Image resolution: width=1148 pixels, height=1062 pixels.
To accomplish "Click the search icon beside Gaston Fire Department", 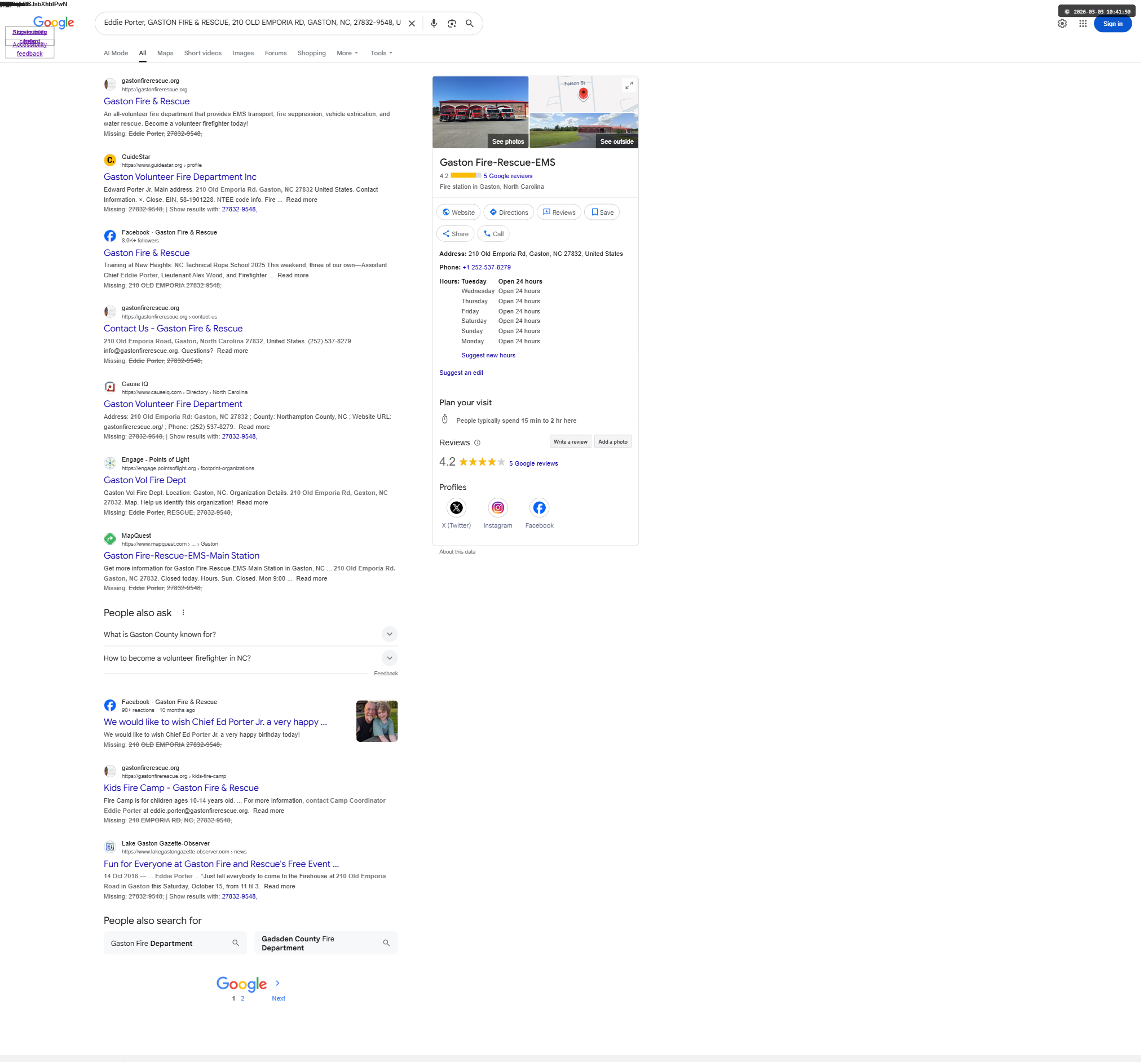I will (236, 944).
